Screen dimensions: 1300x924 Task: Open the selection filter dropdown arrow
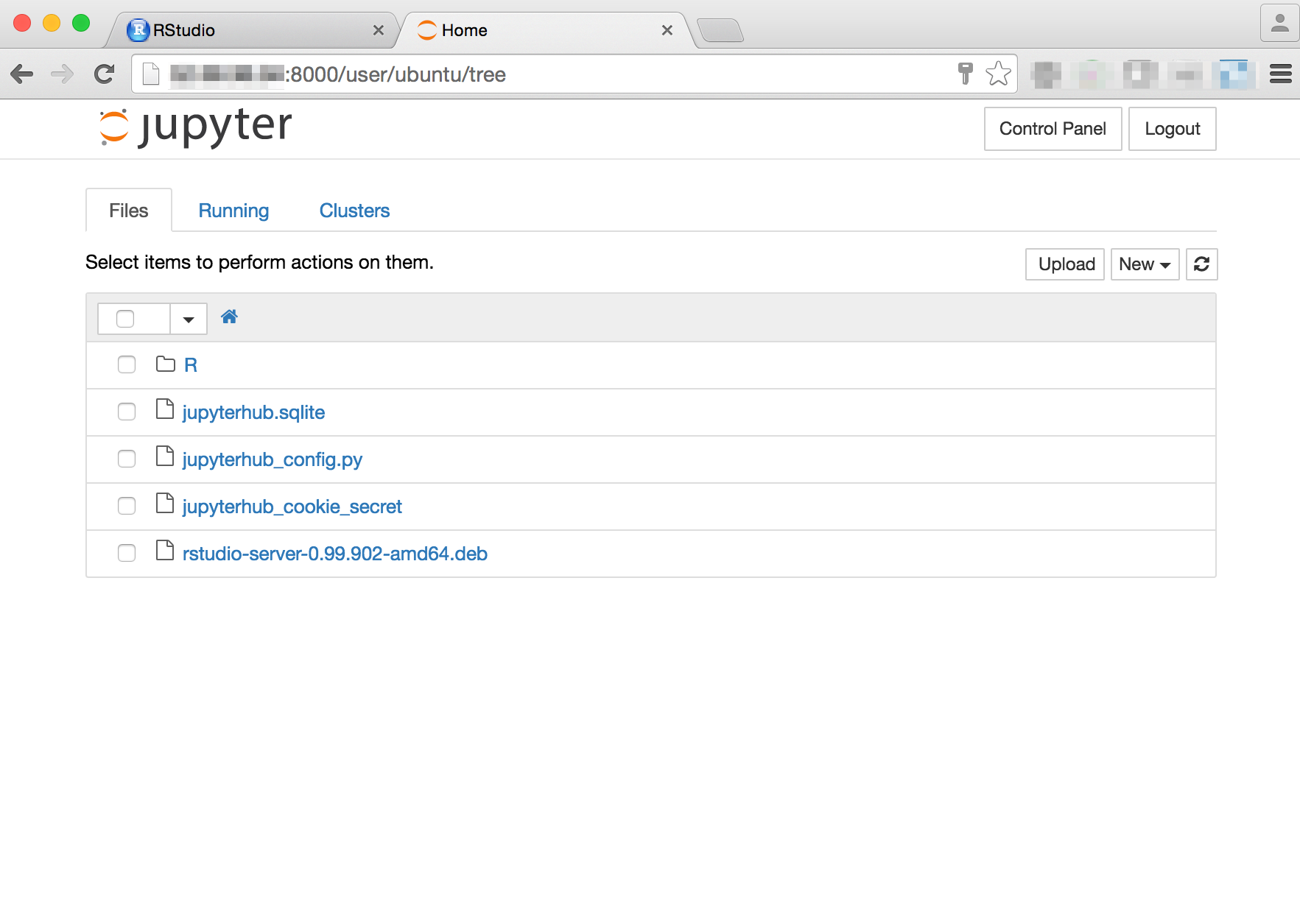click(x=188, y=318)
